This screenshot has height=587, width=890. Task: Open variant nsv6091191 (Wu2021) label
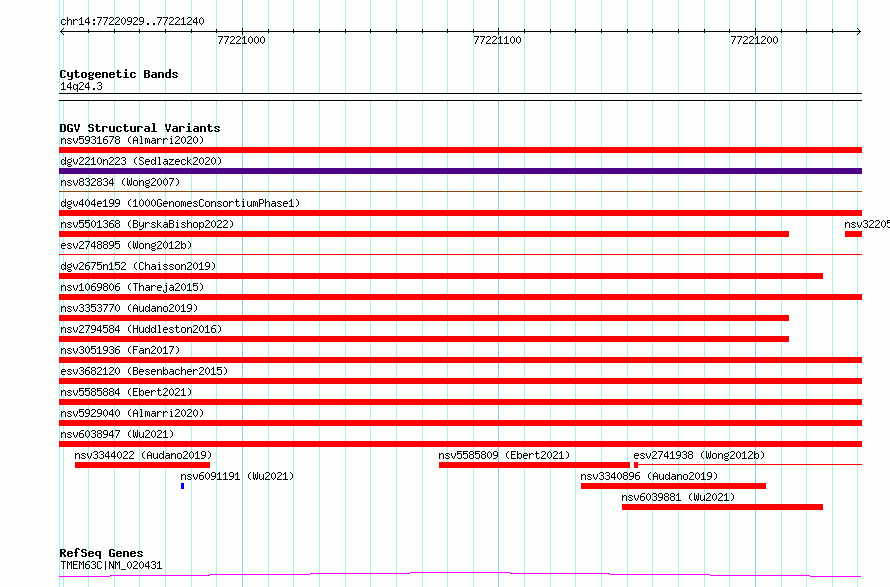coord(237,476)
